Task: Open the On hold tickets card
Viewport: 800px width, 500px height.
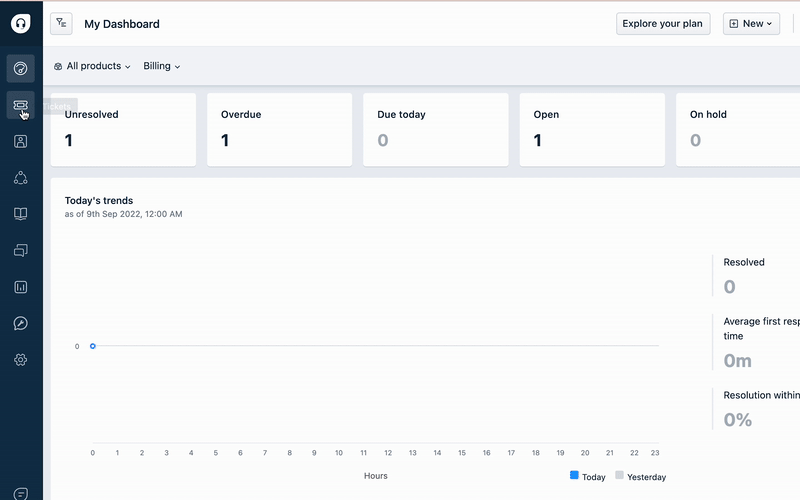Action: (738, 130)
